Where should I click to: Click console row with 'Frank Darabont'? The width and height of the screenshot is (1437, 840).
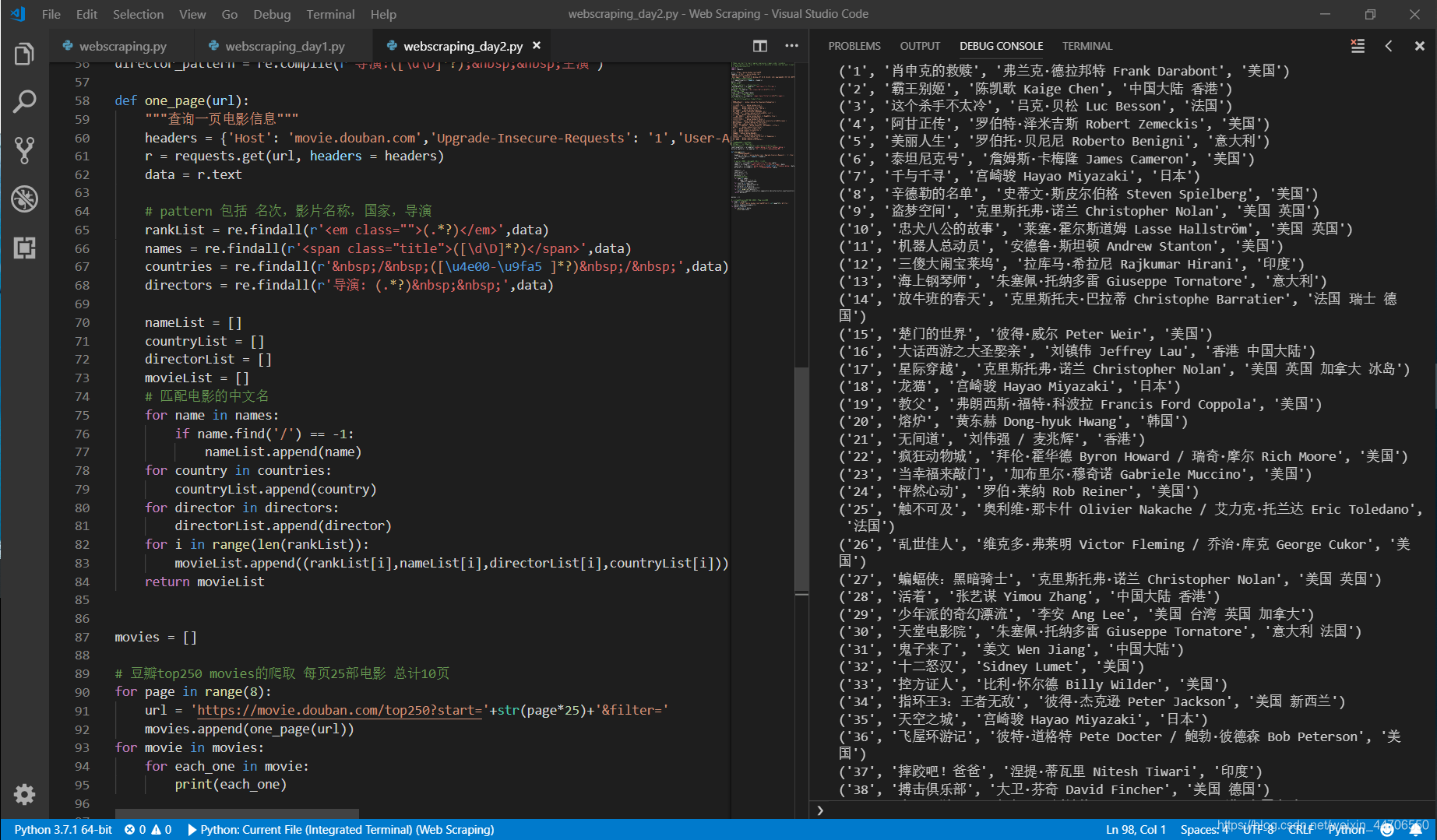click(x=1064, y=71)
